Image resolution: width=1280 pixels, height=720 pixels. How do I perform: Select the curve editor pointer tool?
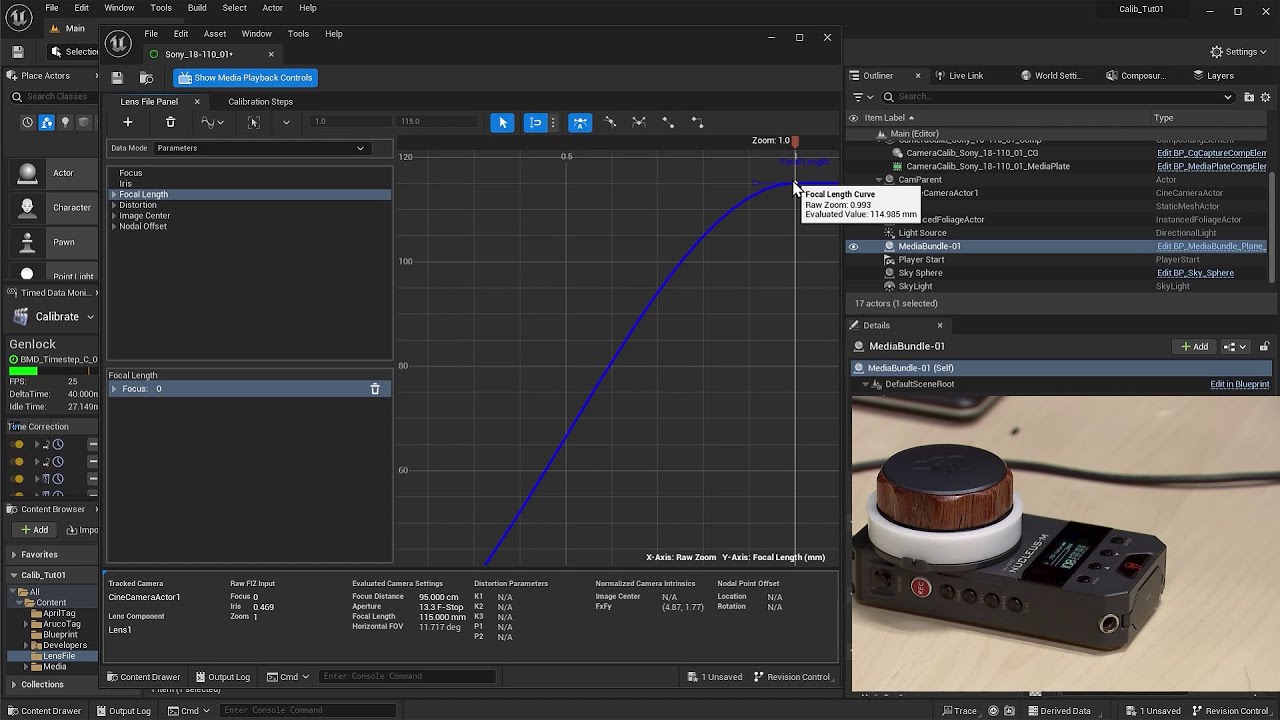[503, 122]
